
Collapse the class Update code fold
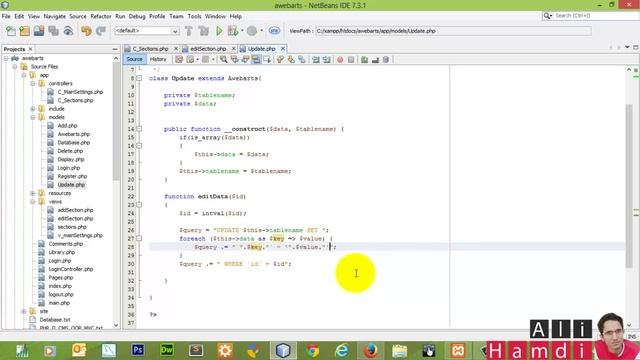click(x=139, y=78)
